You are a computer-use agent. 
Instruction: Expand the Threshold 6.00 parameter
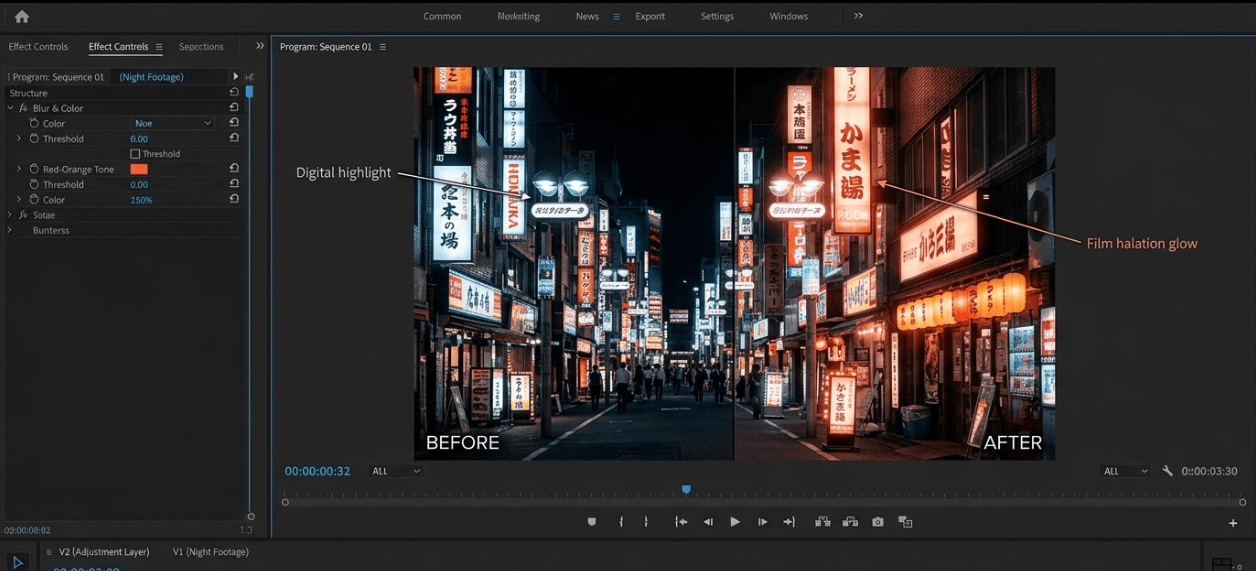pyautogui.click(x=19, y=138)
